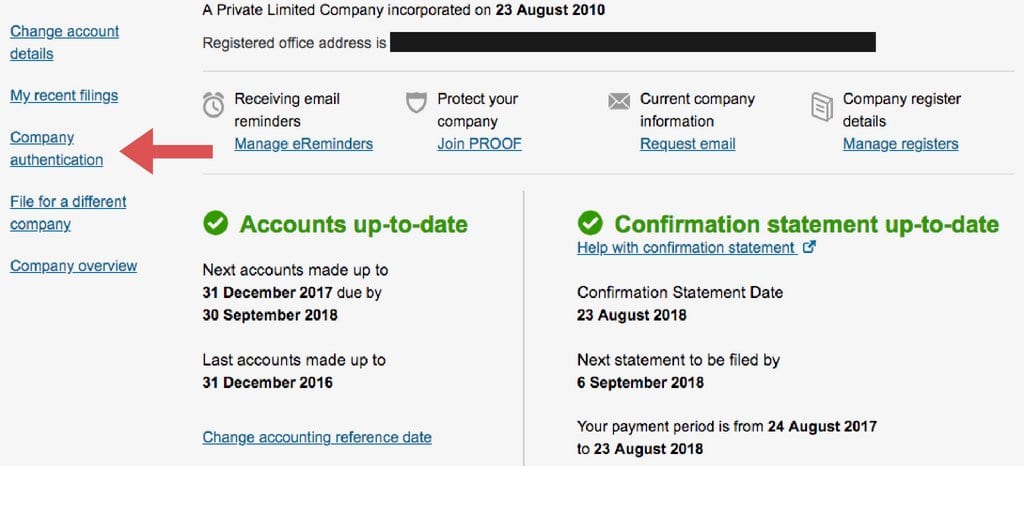Open Manage eReminders link
This screenshot has width=1024, height=512.
coord(304,144)
